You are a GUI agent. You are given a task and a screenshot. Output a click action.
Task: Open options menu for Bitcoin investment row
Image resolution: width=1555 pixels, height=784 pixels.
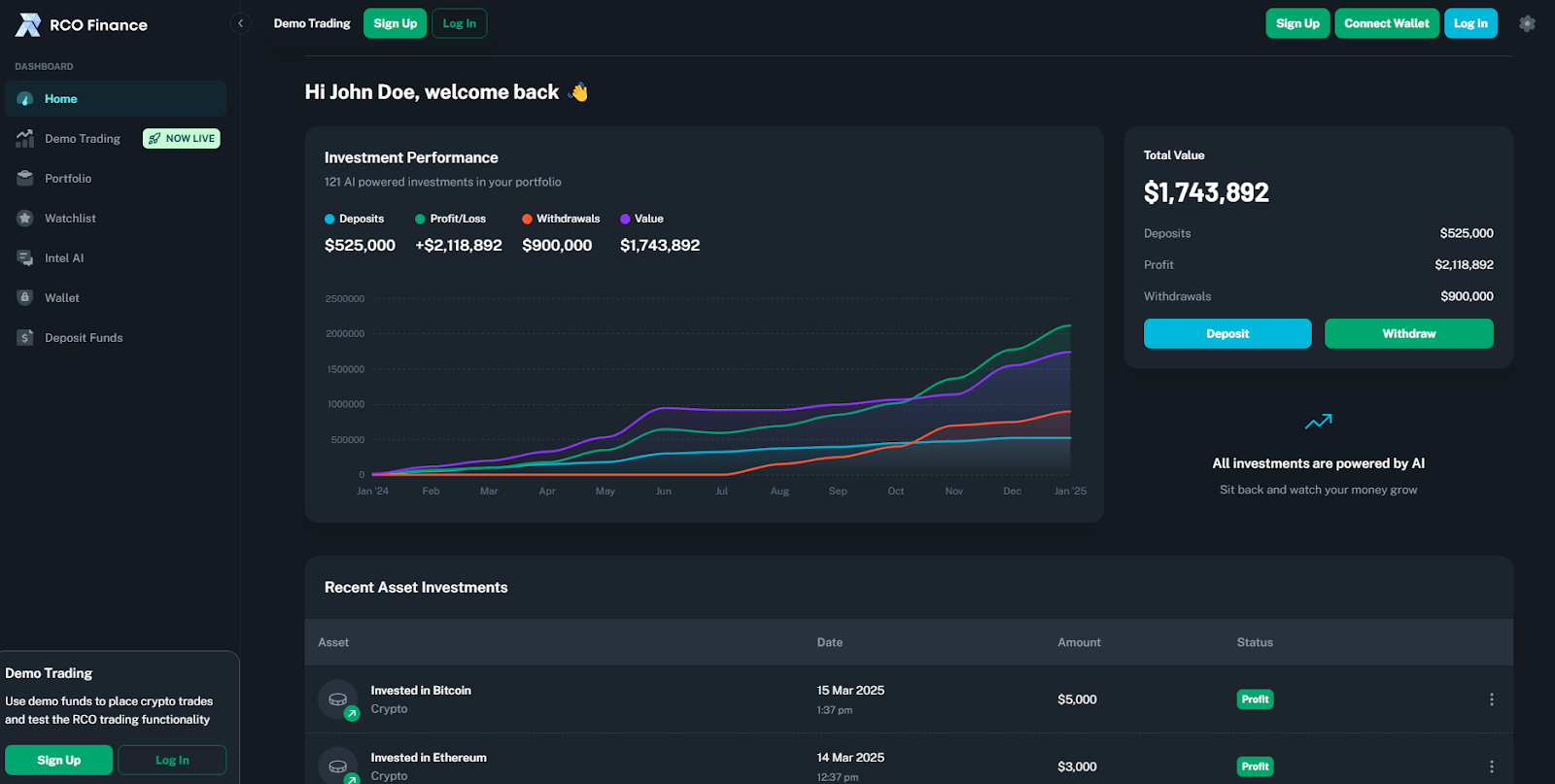pos(1491,699)
